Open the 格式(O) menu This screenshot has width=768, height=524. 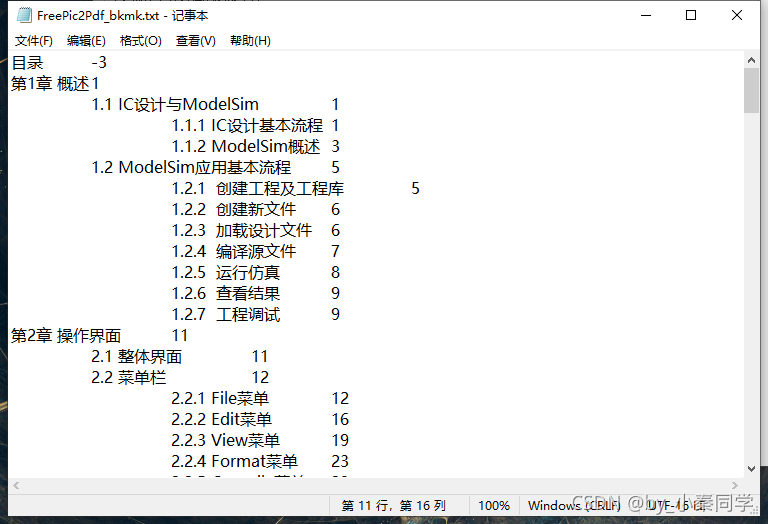[141, 41]
